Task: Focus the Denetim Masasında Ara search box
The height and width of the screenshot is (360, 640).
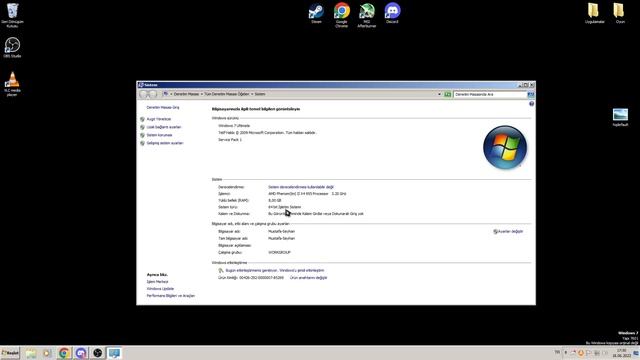Action: pyautogui.click(x=490, y=94)
